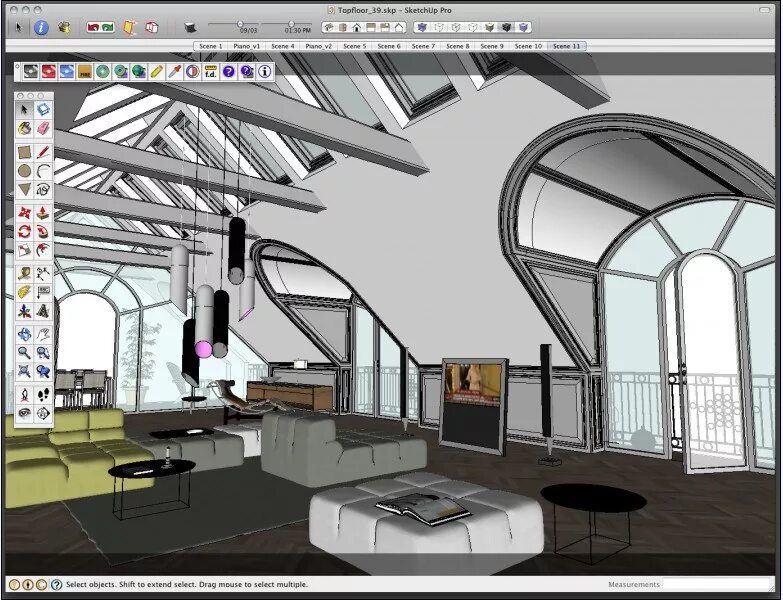The width and height of the screenshot is (783, 600).
Task: Switch to Iso view icon
Action: [x=328, y=27]
